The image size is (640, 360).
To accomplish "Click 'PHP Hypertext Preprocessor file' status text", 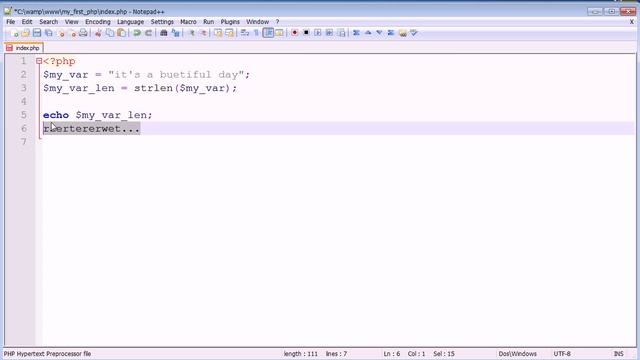I will pyautogui.click(x=47, y=354).
